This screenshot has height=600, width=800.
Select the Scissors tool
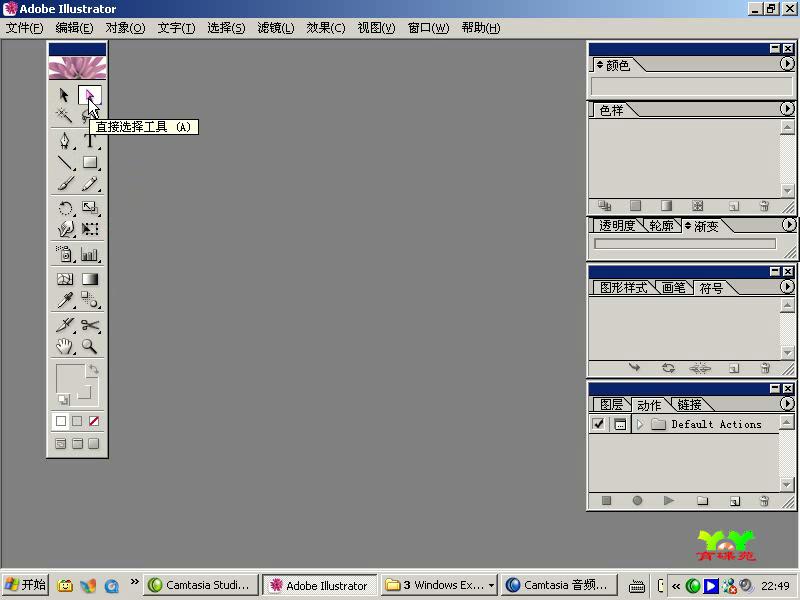click(x=90, y=325)
